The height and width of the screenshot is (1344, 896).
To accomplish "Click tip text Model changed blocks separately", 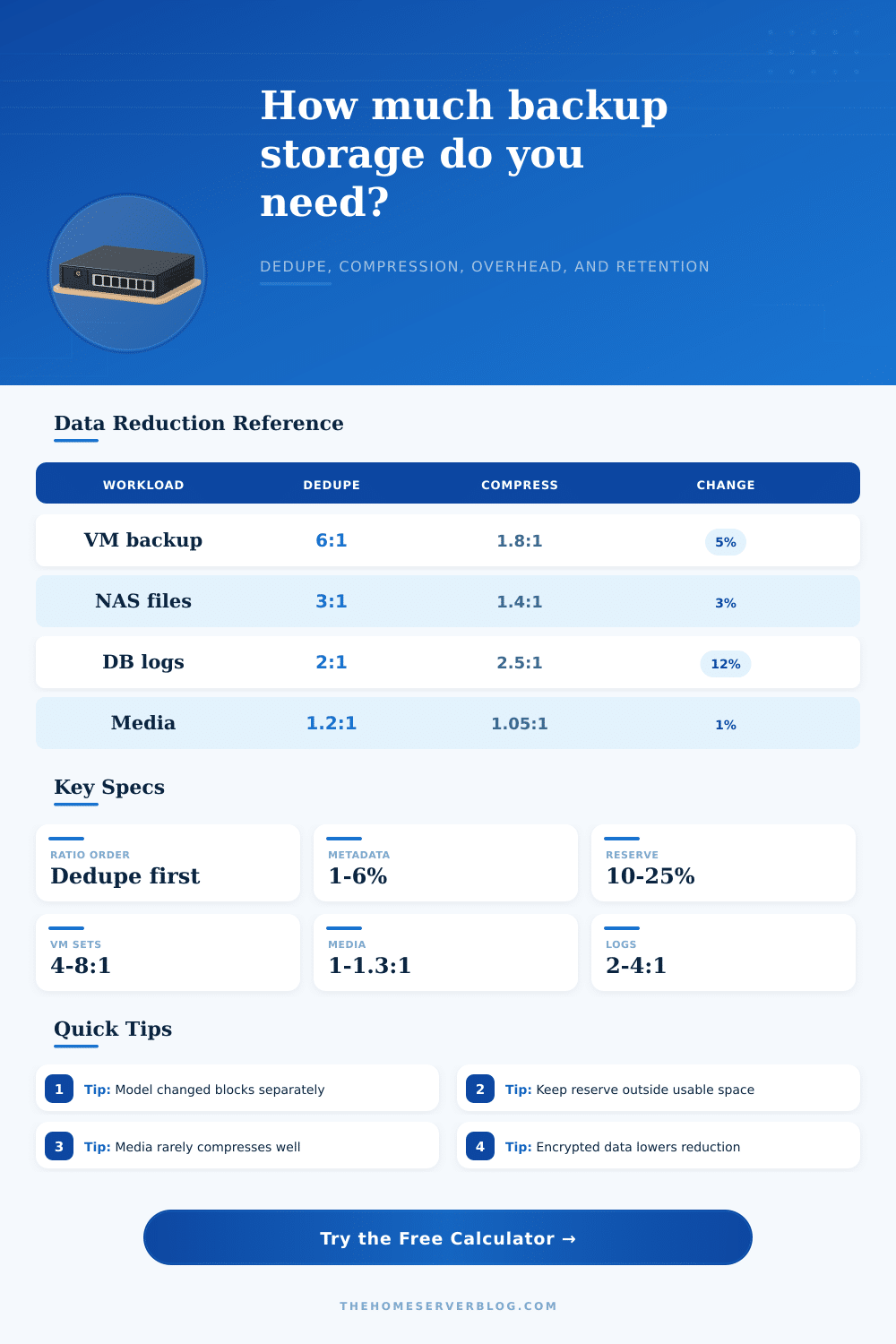I will coord(220,1090).
